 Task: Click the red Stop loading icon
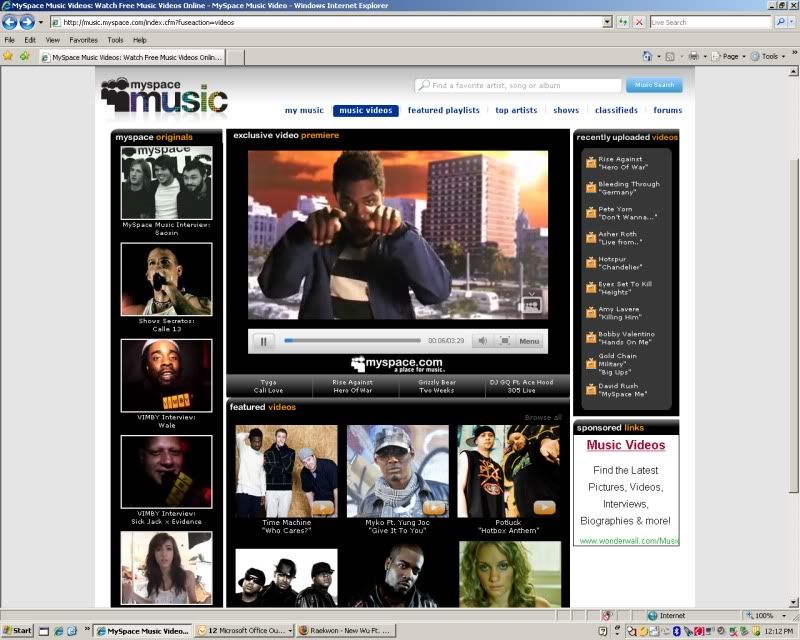pyautogui.click(x=639, y=22)
